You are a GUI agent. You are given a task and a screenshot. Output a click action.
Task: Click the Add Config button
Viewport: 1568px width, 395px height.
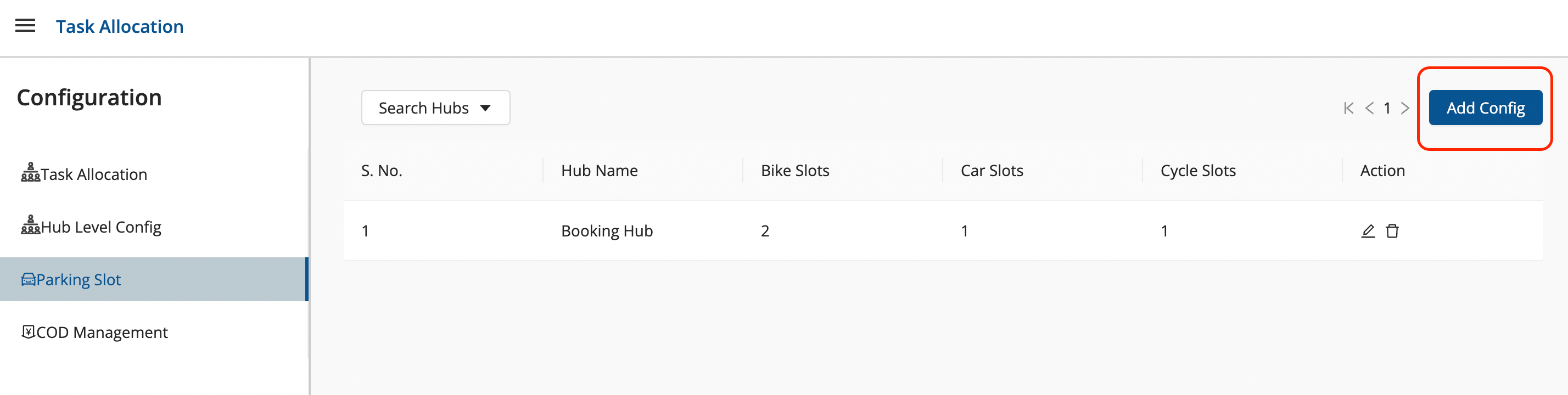click(x=1485, y=108)
